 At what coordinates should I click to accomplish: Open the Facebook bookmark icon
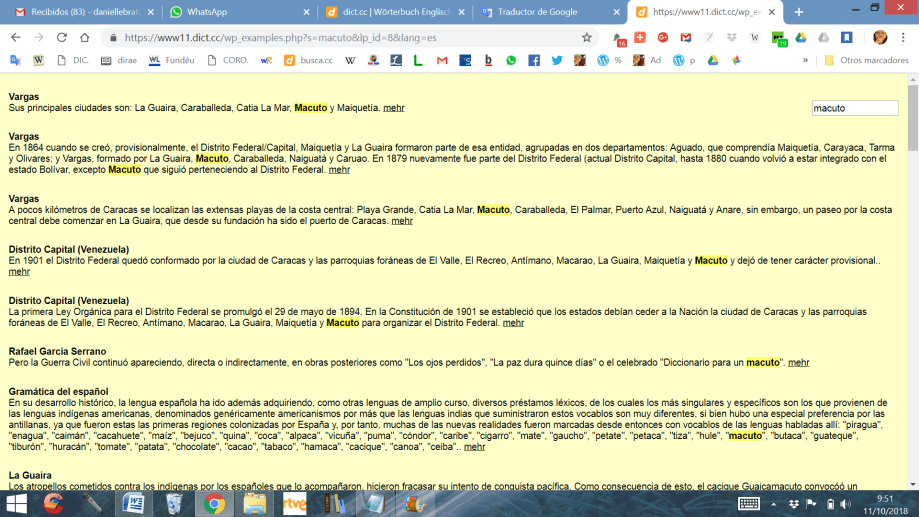[534, 60]
